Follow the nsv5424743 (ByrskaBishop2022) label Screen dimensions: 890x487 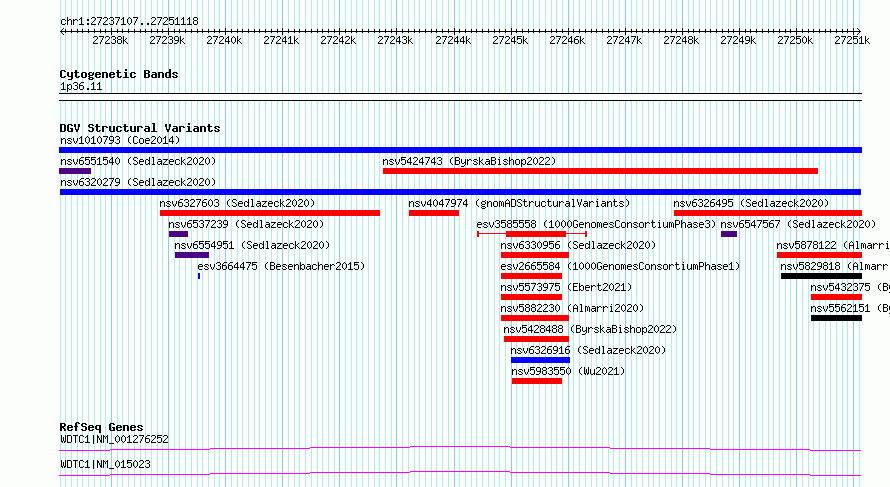pyautogui.click(x=469, y=161)
